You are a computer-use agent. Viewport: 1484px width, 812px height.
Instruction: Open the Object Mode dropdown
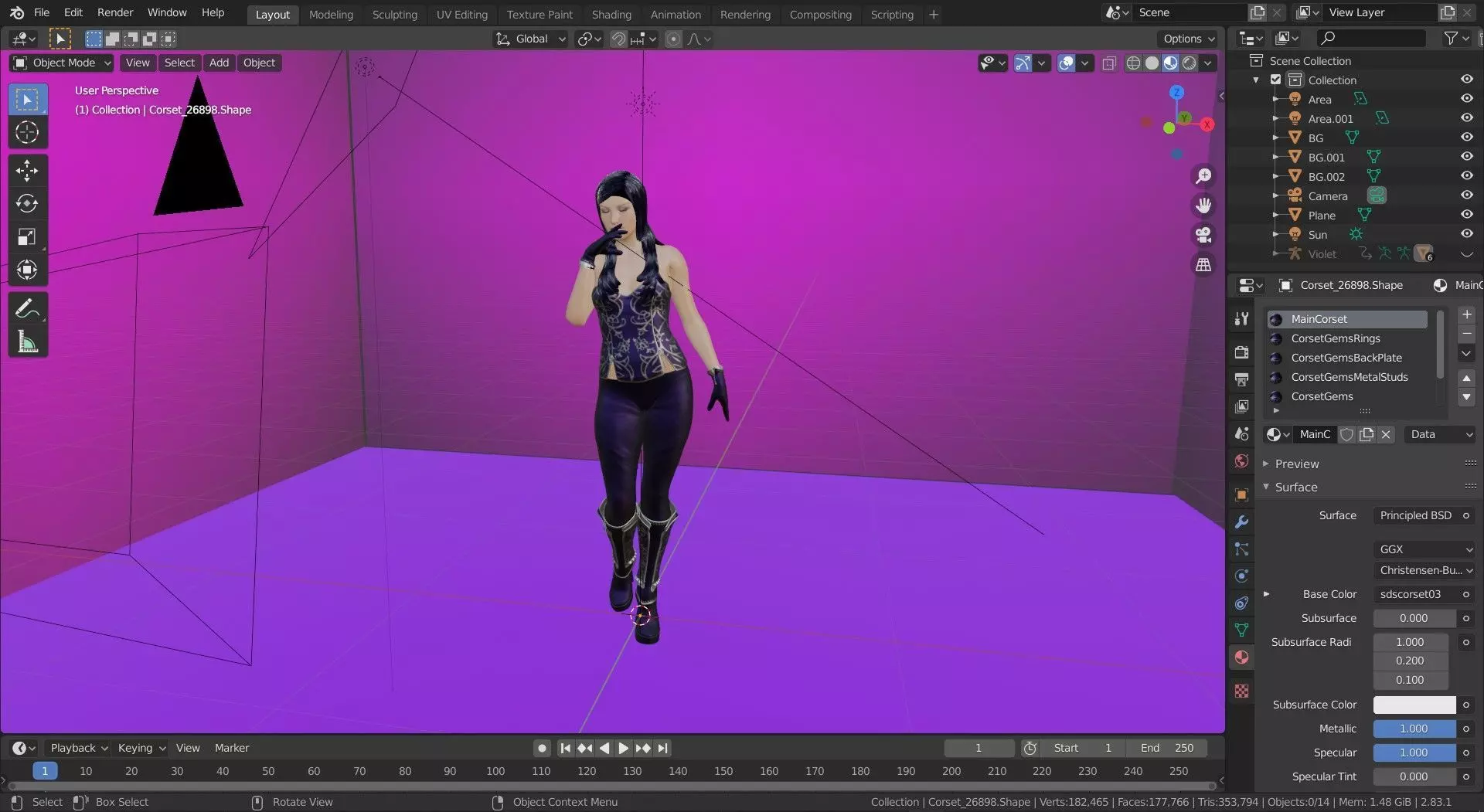63,63
